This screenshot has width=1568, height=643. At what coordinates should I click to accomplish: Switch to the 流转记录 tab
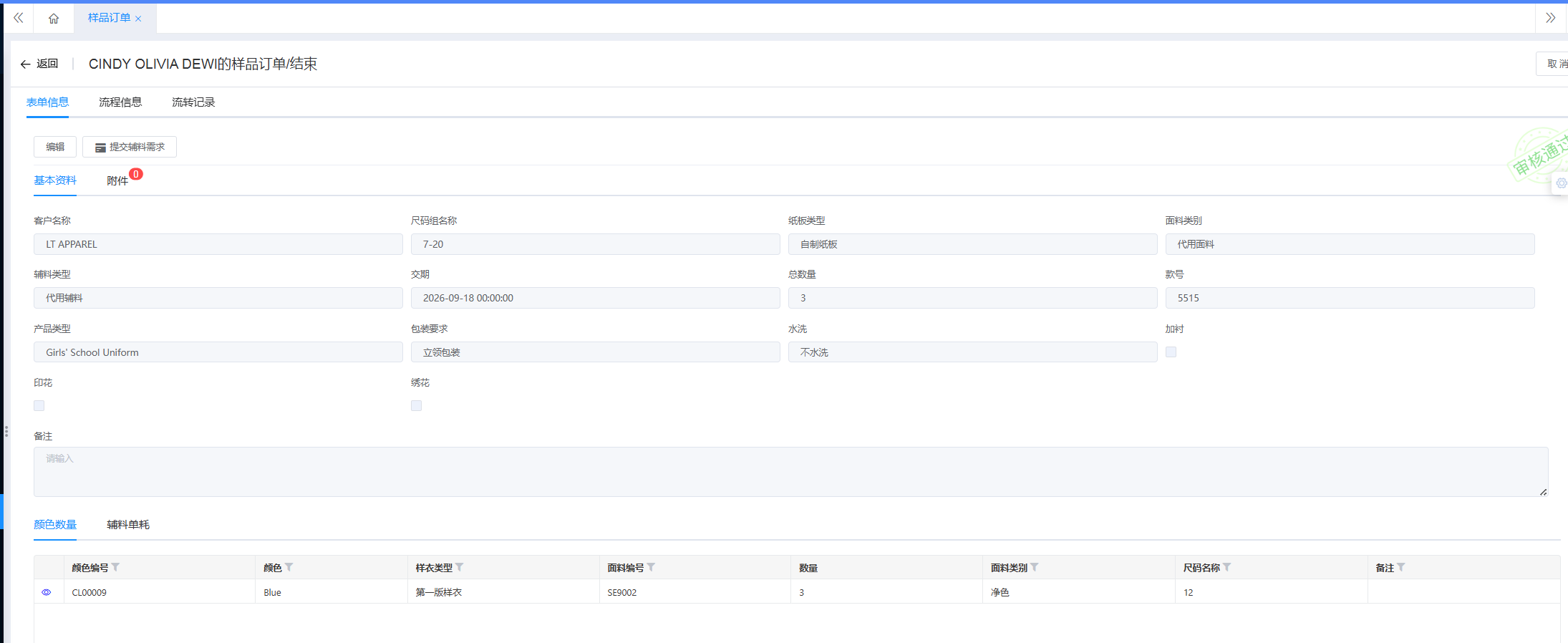coord(193,102)
